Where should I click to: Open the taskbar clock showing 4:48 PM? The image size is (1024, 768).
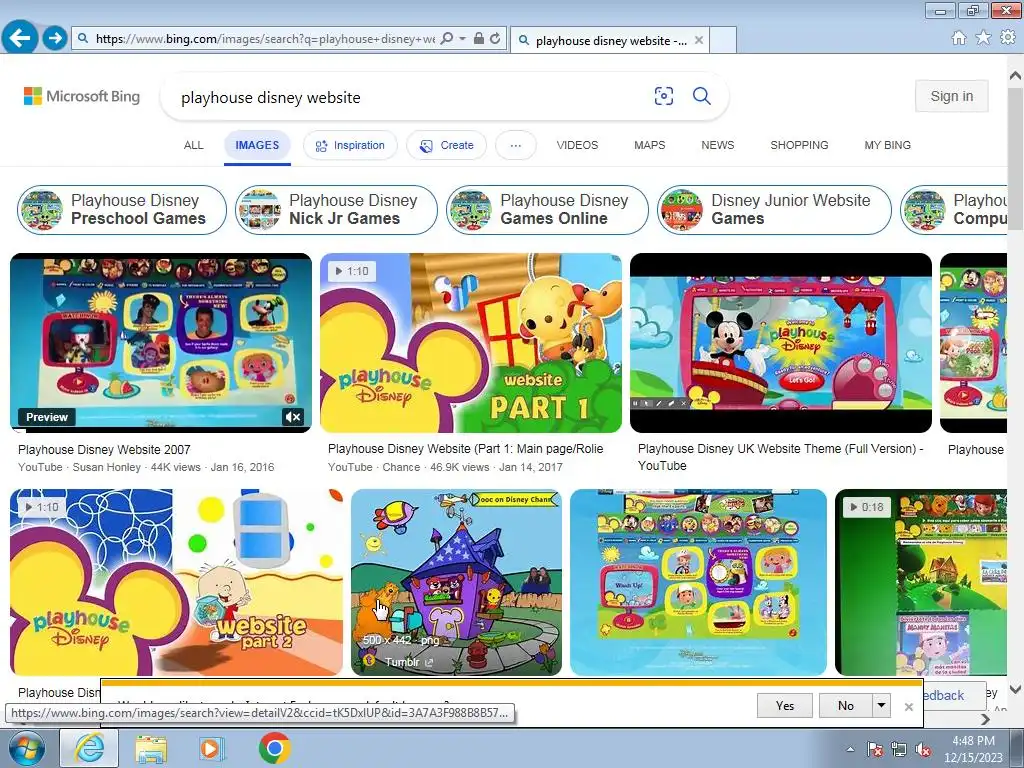click(973, 749)
